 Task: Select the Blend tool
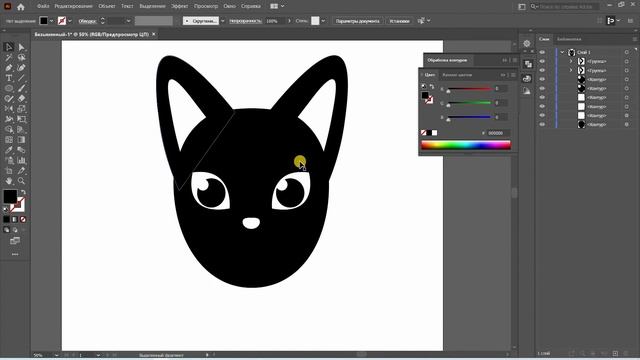click(x=22, y=150)
